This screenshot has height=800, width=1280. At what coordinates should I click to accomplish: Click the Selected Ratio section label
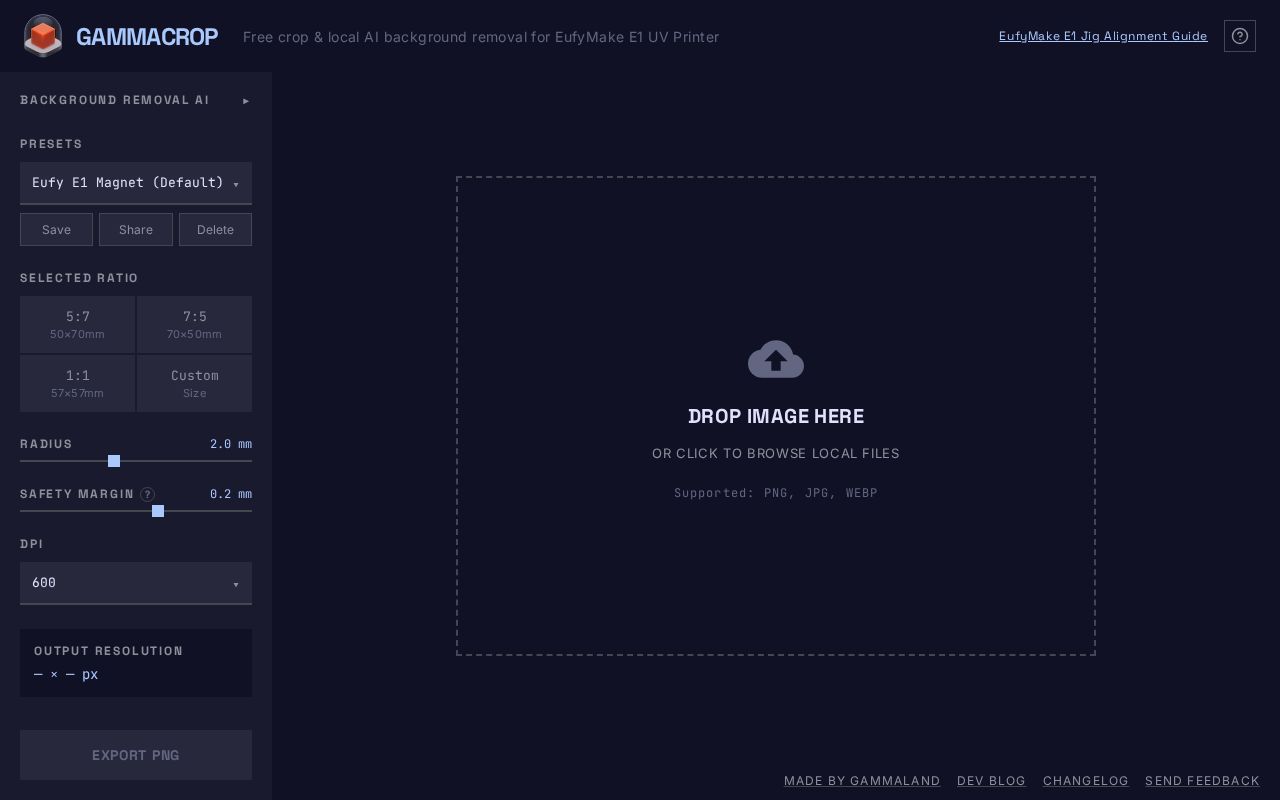[79, 278]
